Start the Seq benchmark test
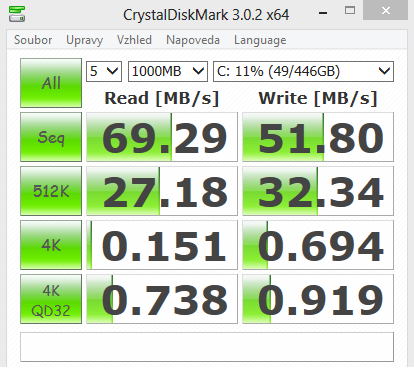The height and width of the screenshot is (368, 414). pos(51,137)
